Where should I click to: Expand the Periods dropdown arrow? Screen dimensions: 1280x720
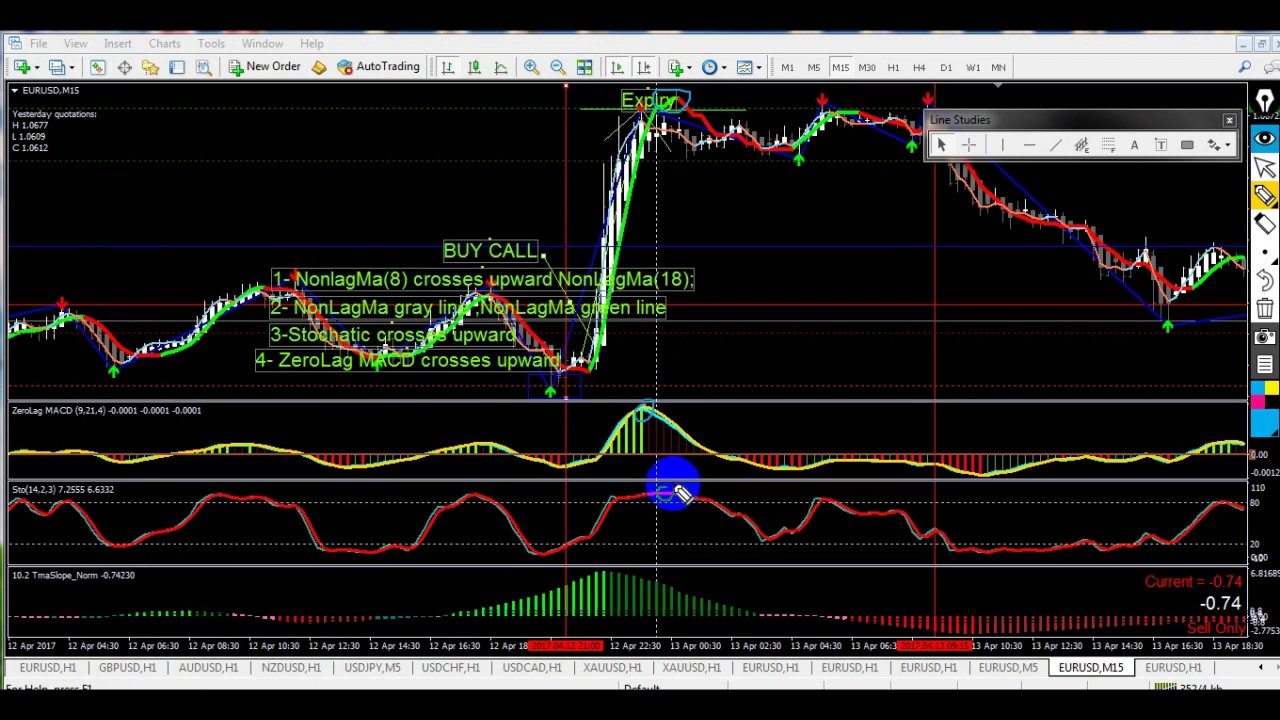click(x=723, y=67)
